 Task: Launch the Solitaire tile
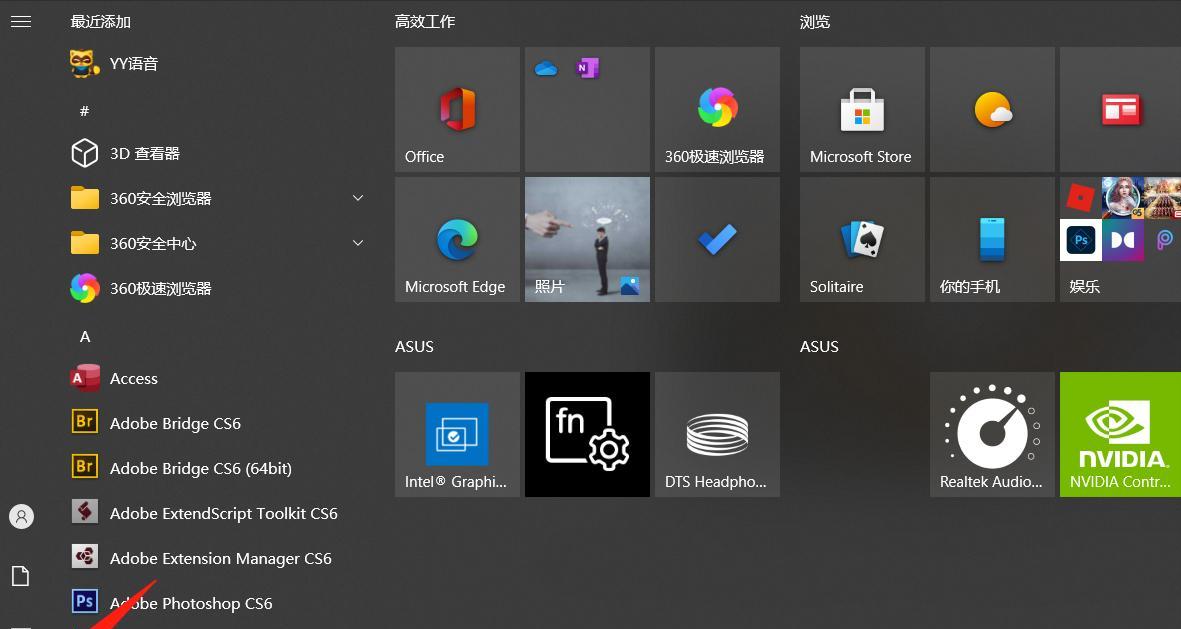pos(862,240)
